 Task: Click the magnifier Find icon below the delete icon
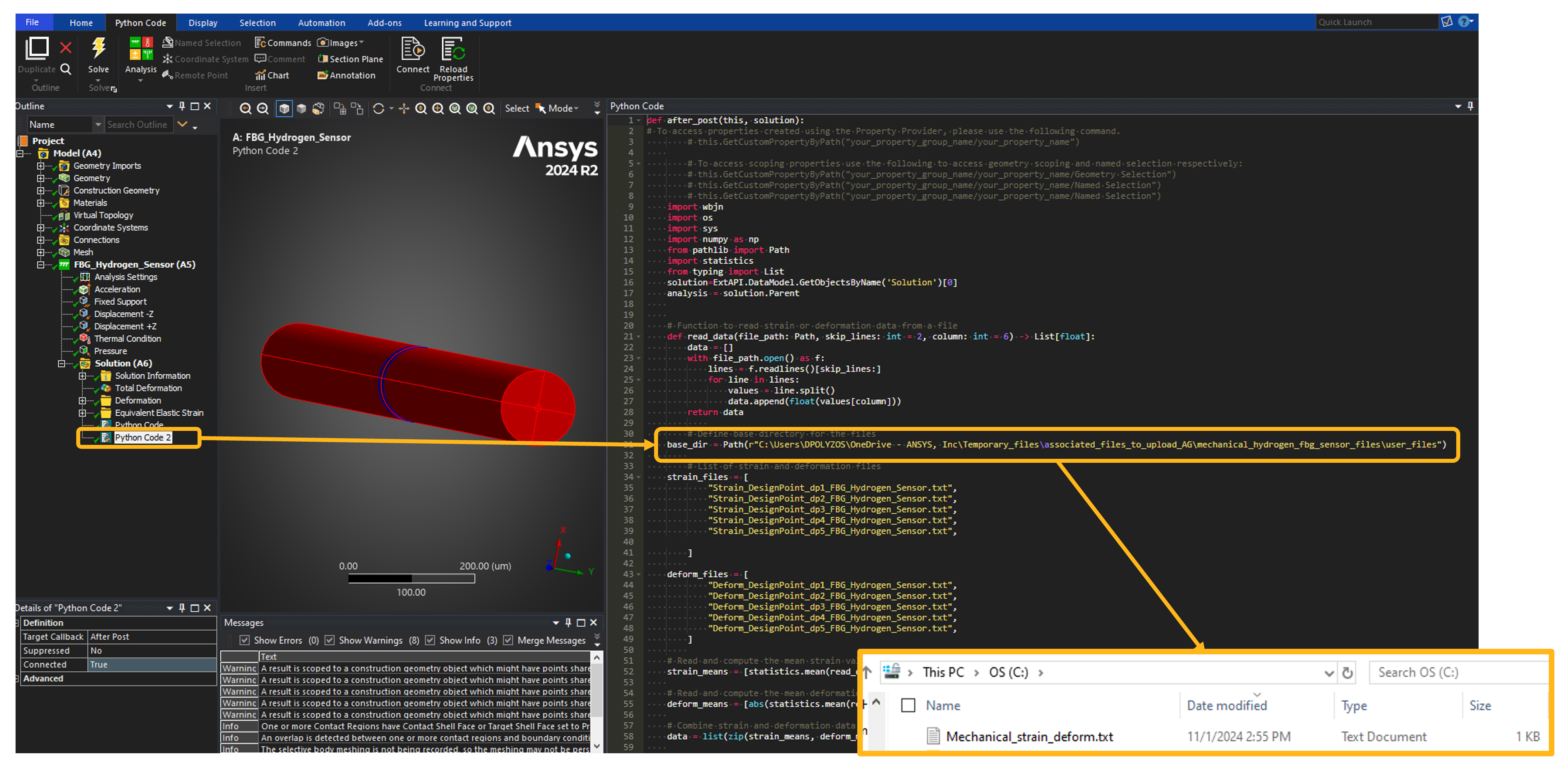[66, 69]
